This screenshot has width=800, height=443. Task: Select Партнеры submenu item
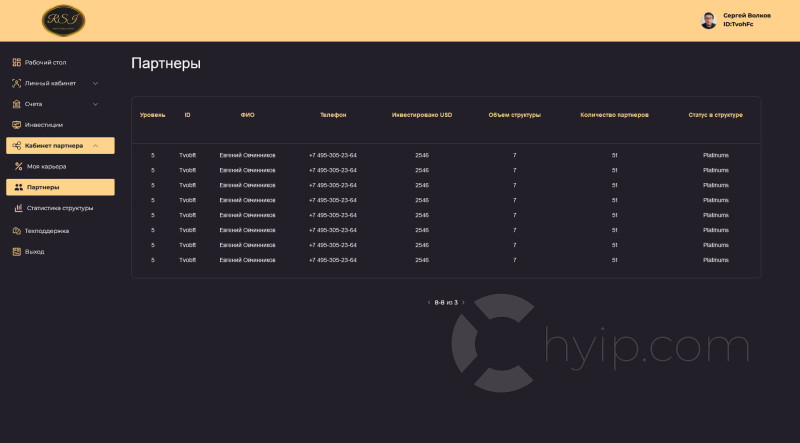[60, 187]
